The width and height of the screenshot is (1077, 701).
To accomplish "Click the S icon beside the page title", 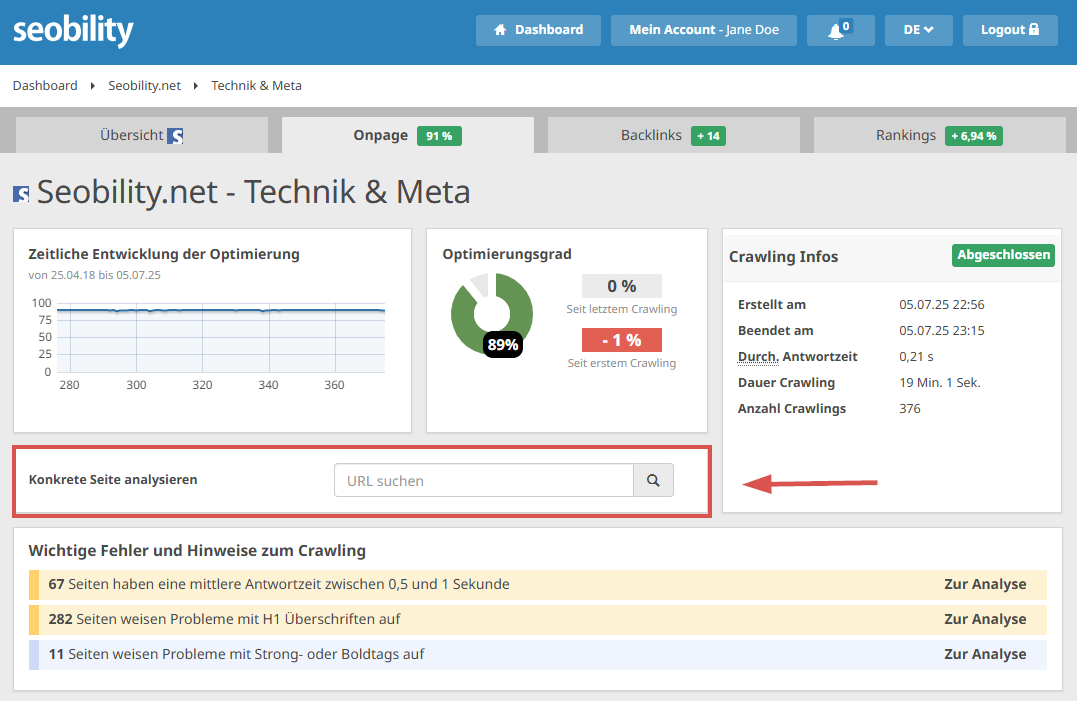I will pos(21,194).
